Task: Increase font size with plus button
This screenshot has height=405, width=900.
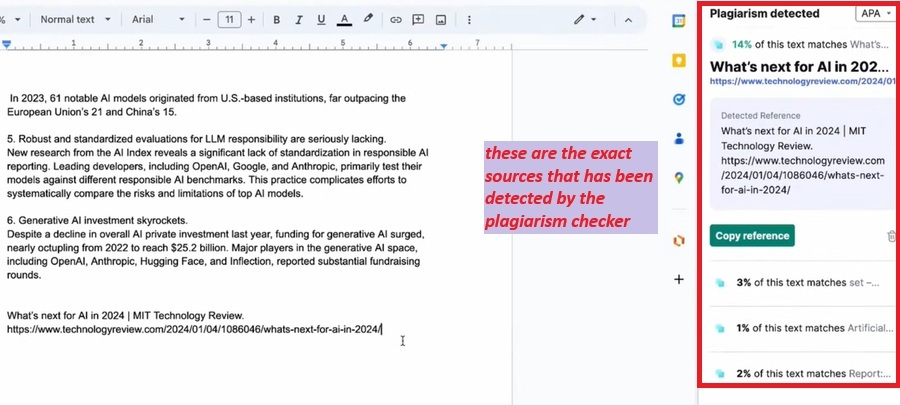Action: (x=251, y=20)
